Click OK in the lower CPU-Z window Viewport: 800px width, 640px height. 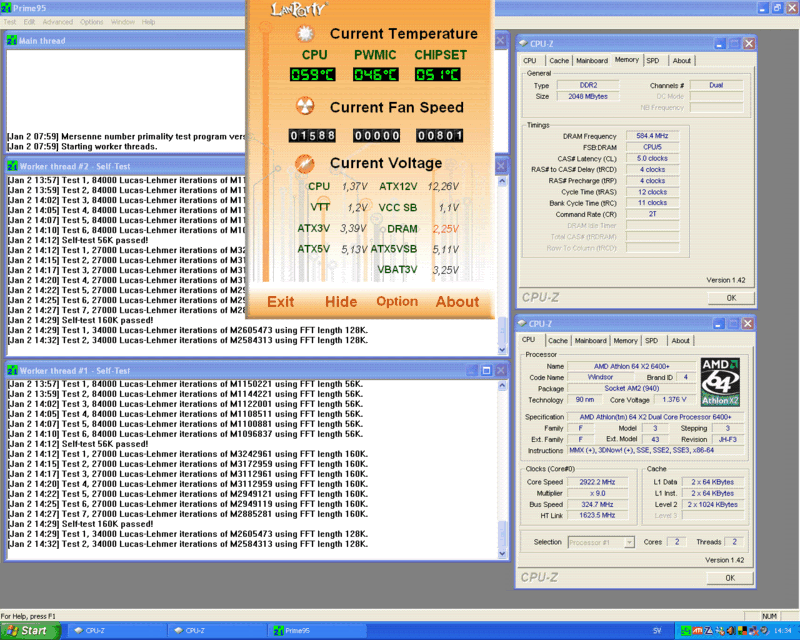pyautogui.click(x=730, y=578)
